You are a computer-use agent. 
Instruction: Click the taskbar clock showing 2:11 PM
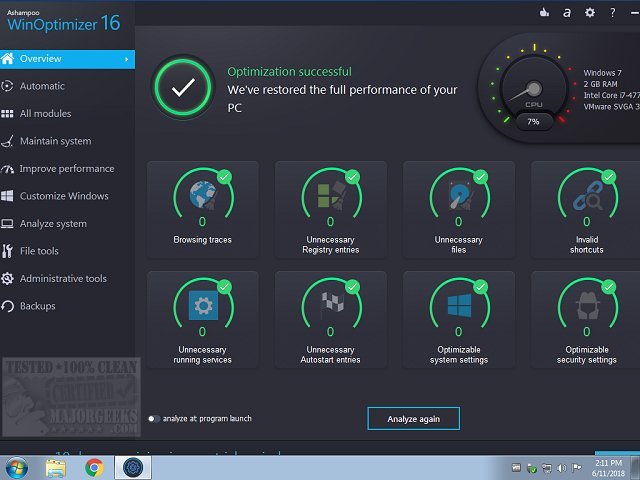coord(608,468)
